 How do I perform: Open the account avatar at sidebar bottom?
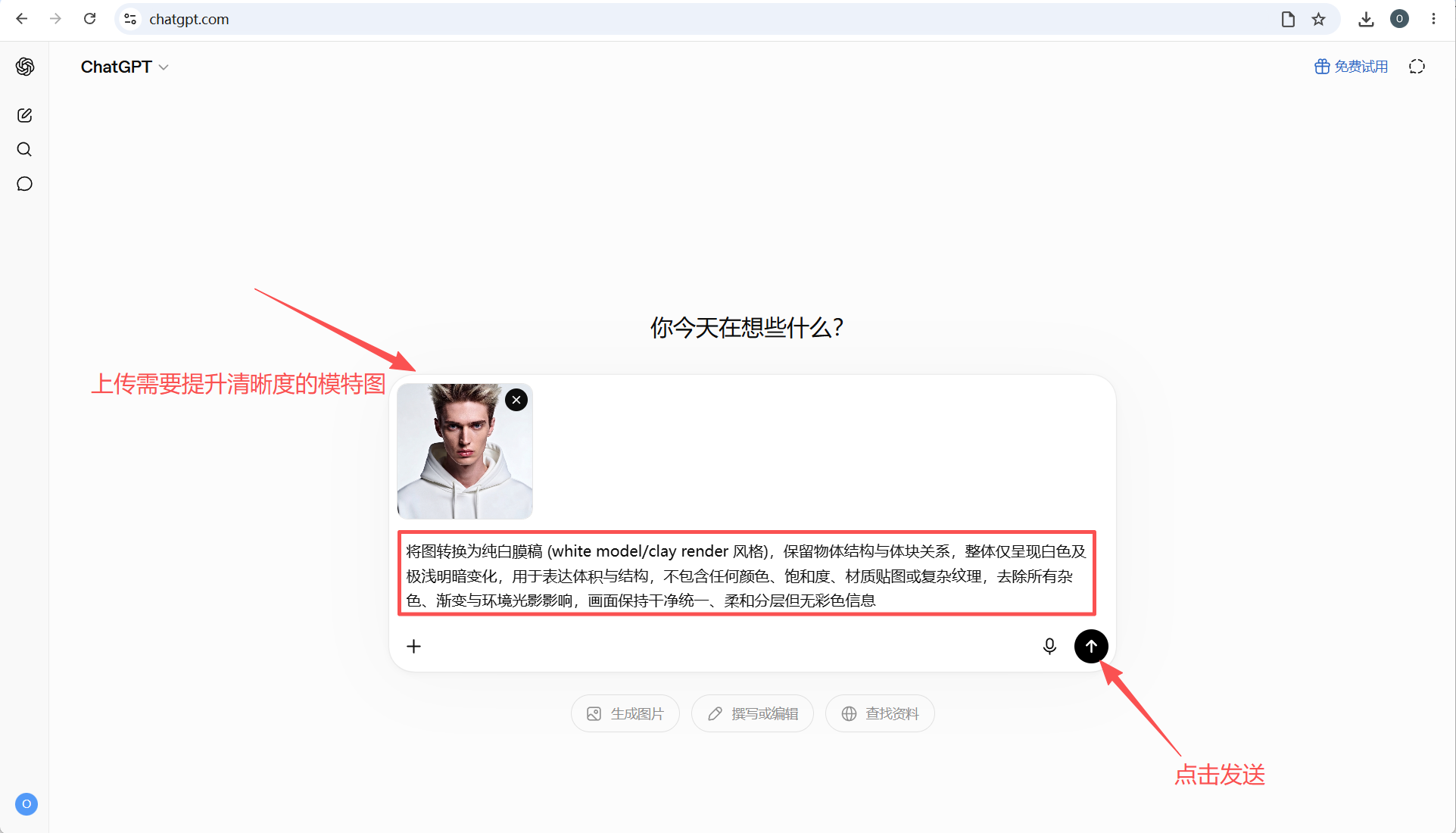pos(27,804)
